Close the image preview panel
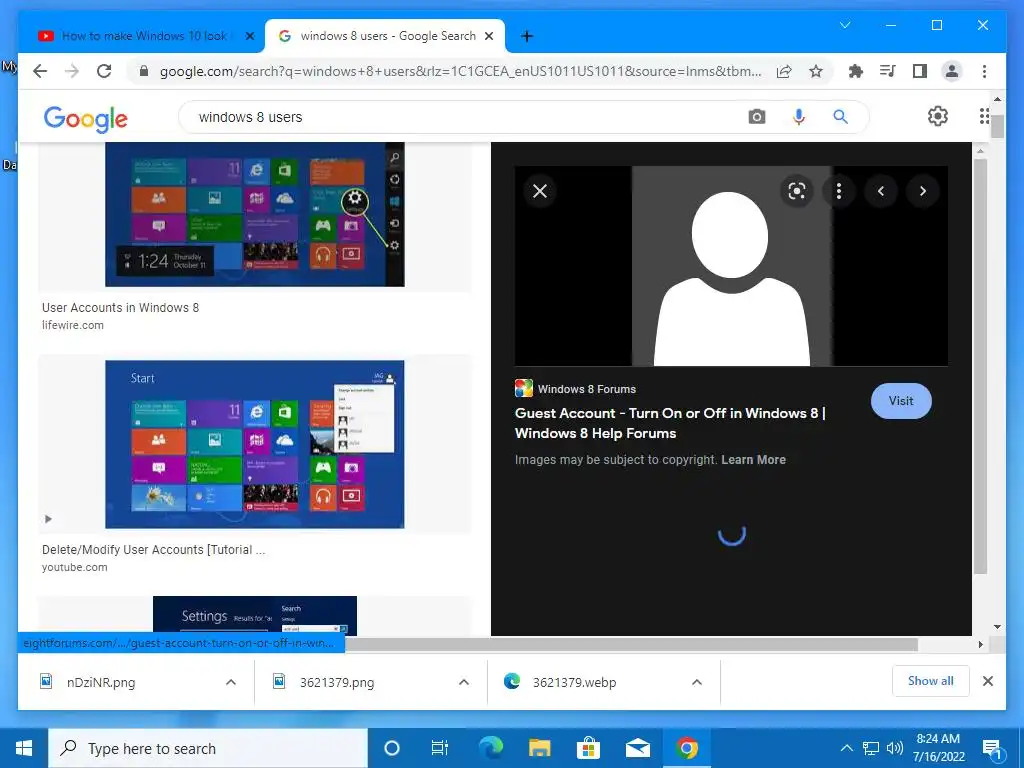Viewport: 1024px width, 768px height. [x=540, y=191]
